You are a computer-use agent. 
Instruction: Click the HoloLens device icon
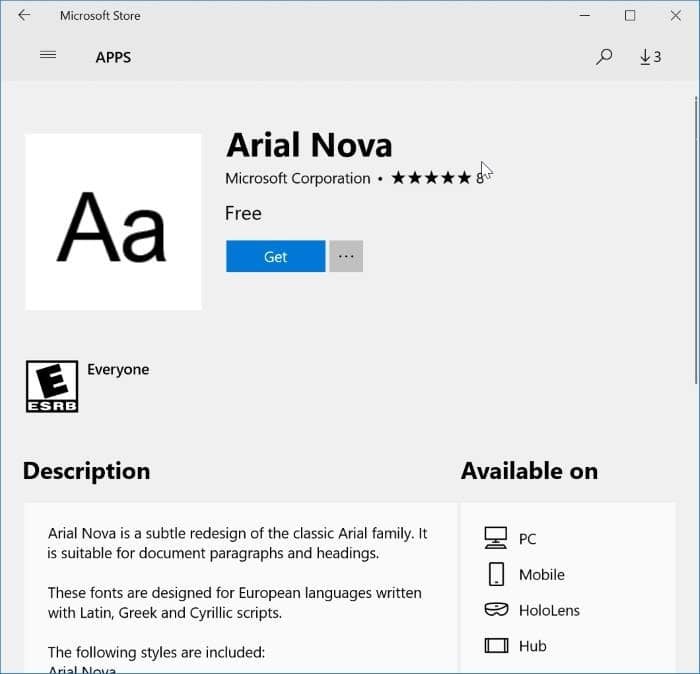click(x=496, y=610)
